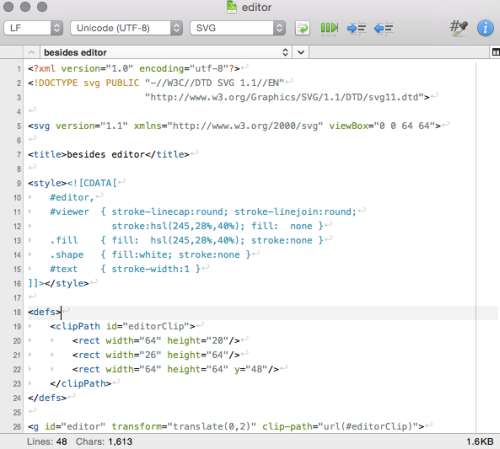Click the svg11.dtd URL on line 3

[x=287, y=97]
